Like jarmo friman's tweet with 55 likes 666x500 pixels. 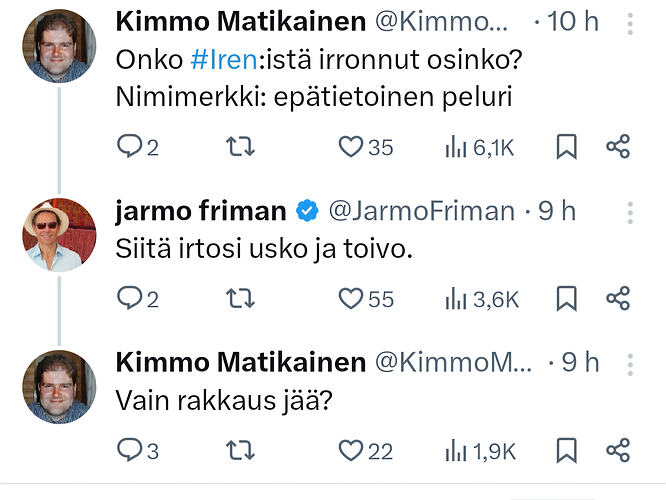coord(350,298)
